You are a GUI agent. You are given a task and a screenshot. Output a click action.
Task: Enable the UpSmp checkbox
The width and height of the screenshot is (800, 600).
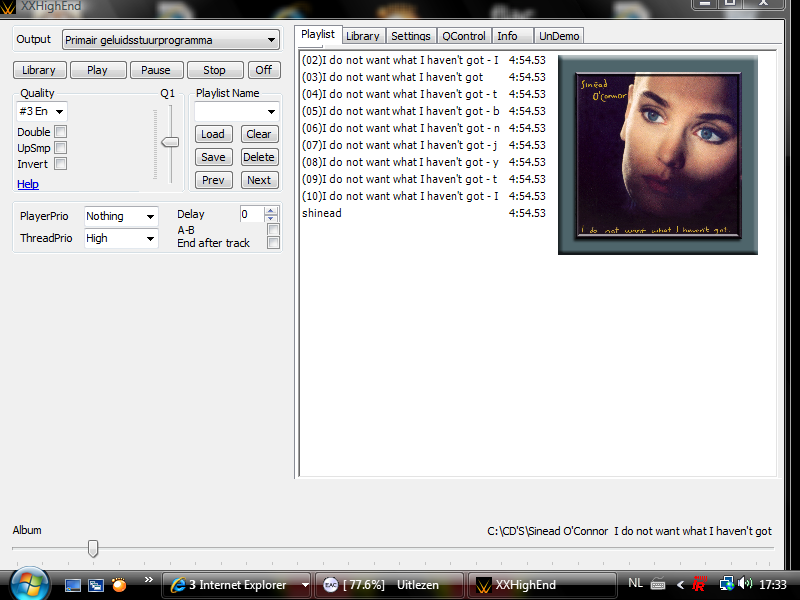coord(61,148)
